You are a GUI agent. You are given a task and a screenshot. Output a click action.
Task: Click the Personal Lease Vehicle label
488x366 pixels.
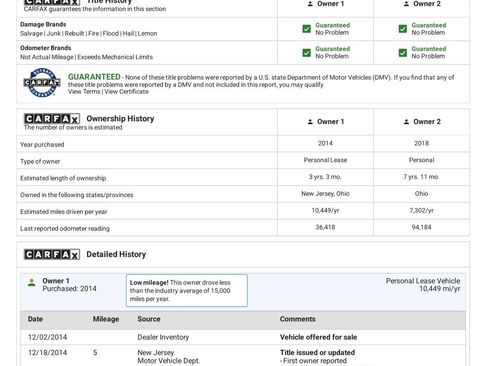[423, 281]
